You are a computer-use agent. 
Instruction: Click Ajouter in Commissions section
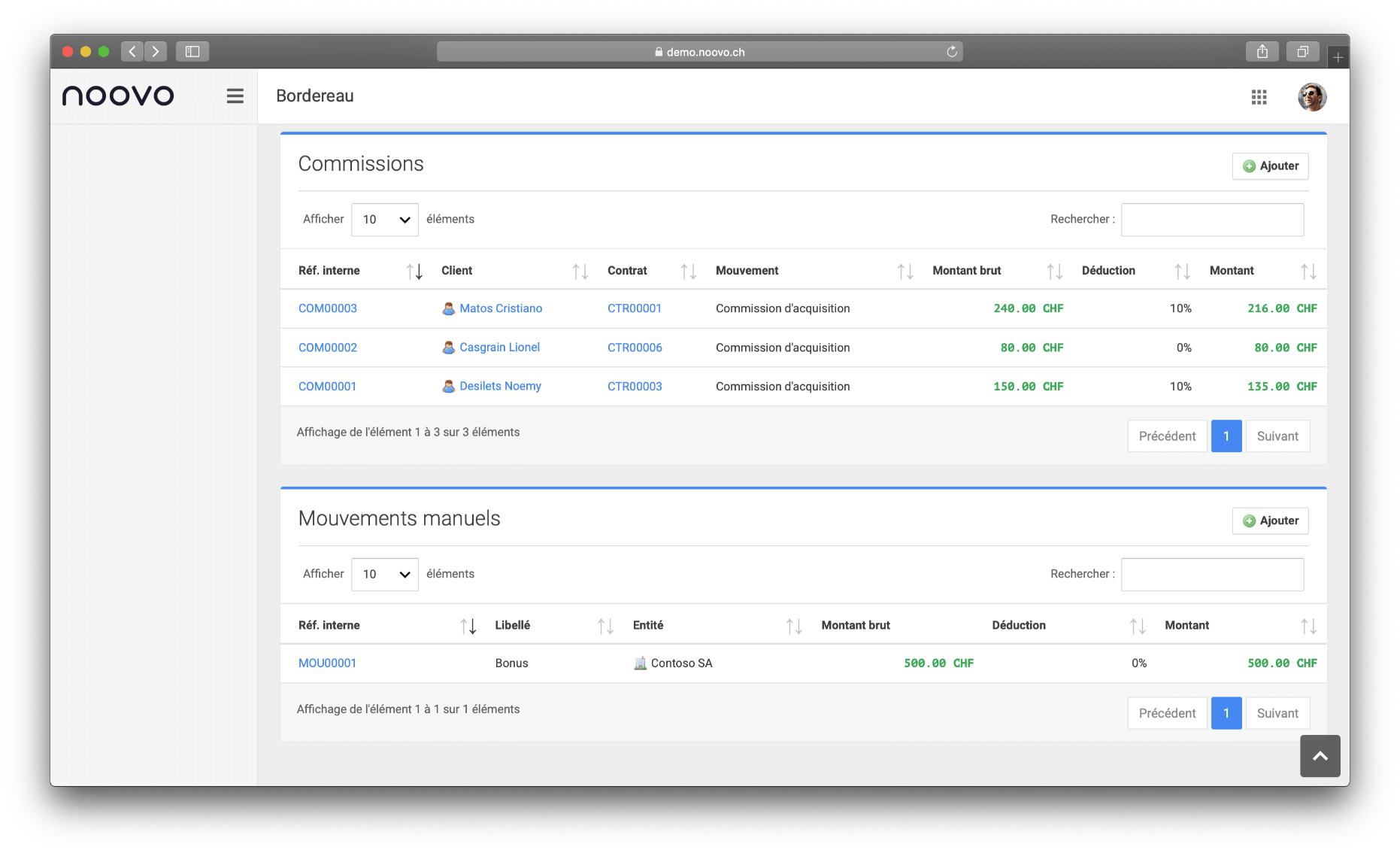[1270, 166]
